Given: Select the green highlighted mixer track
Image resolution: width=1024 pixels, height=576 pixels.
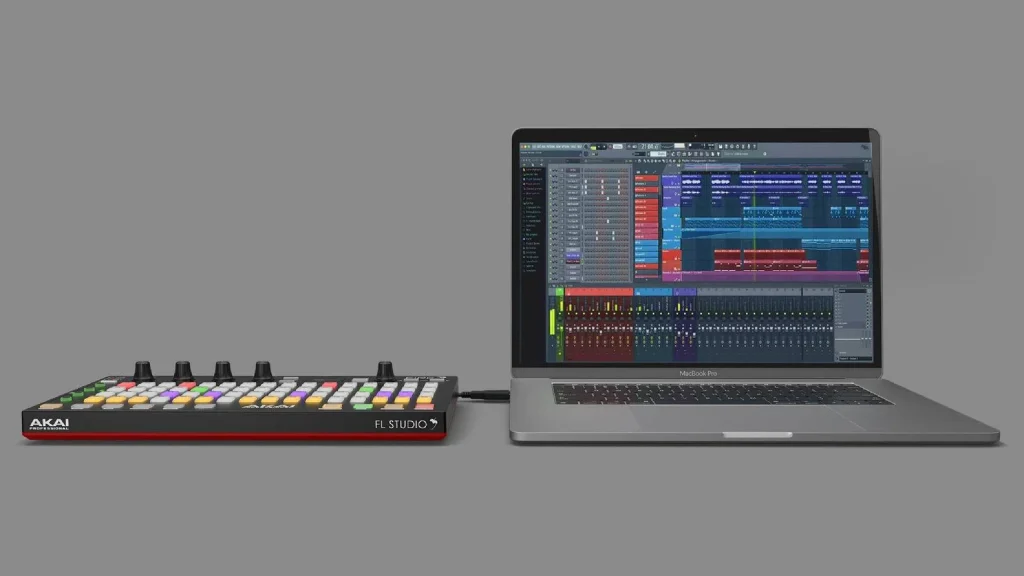Looking at the screenshot, I should click(560, 324).
